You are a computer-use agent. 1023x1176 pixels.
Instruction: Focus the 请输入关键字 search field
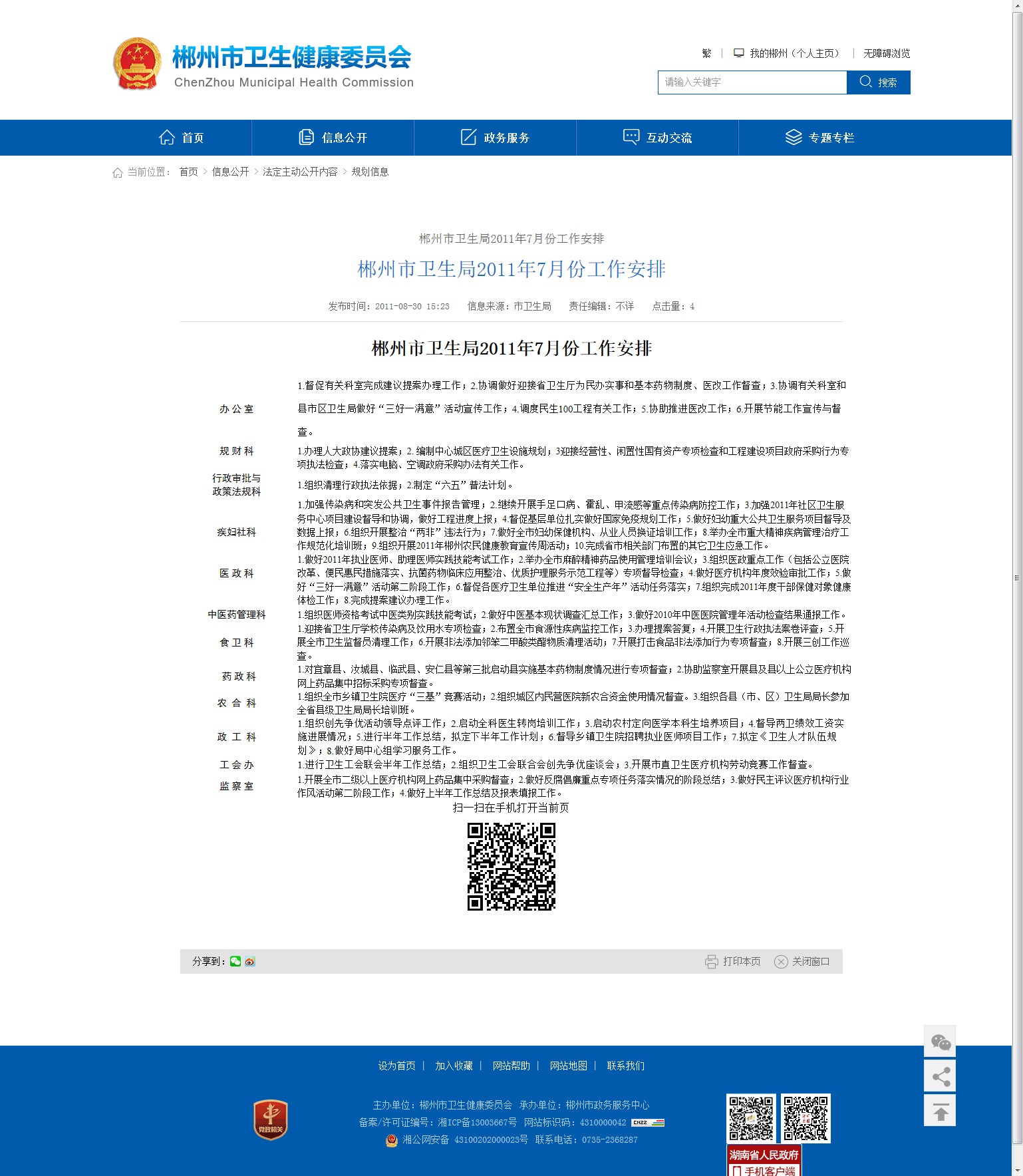tap(752, 82)
